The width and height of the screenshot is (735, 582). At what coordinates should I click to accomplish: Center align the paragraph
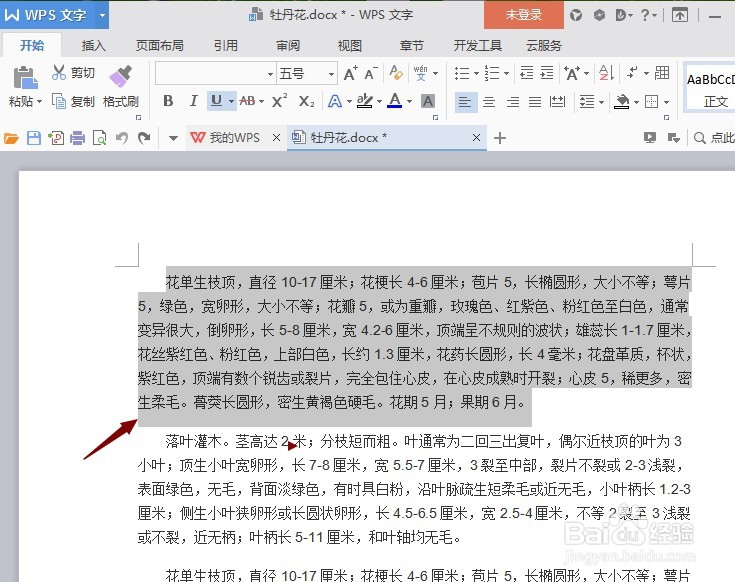(489, 102)
